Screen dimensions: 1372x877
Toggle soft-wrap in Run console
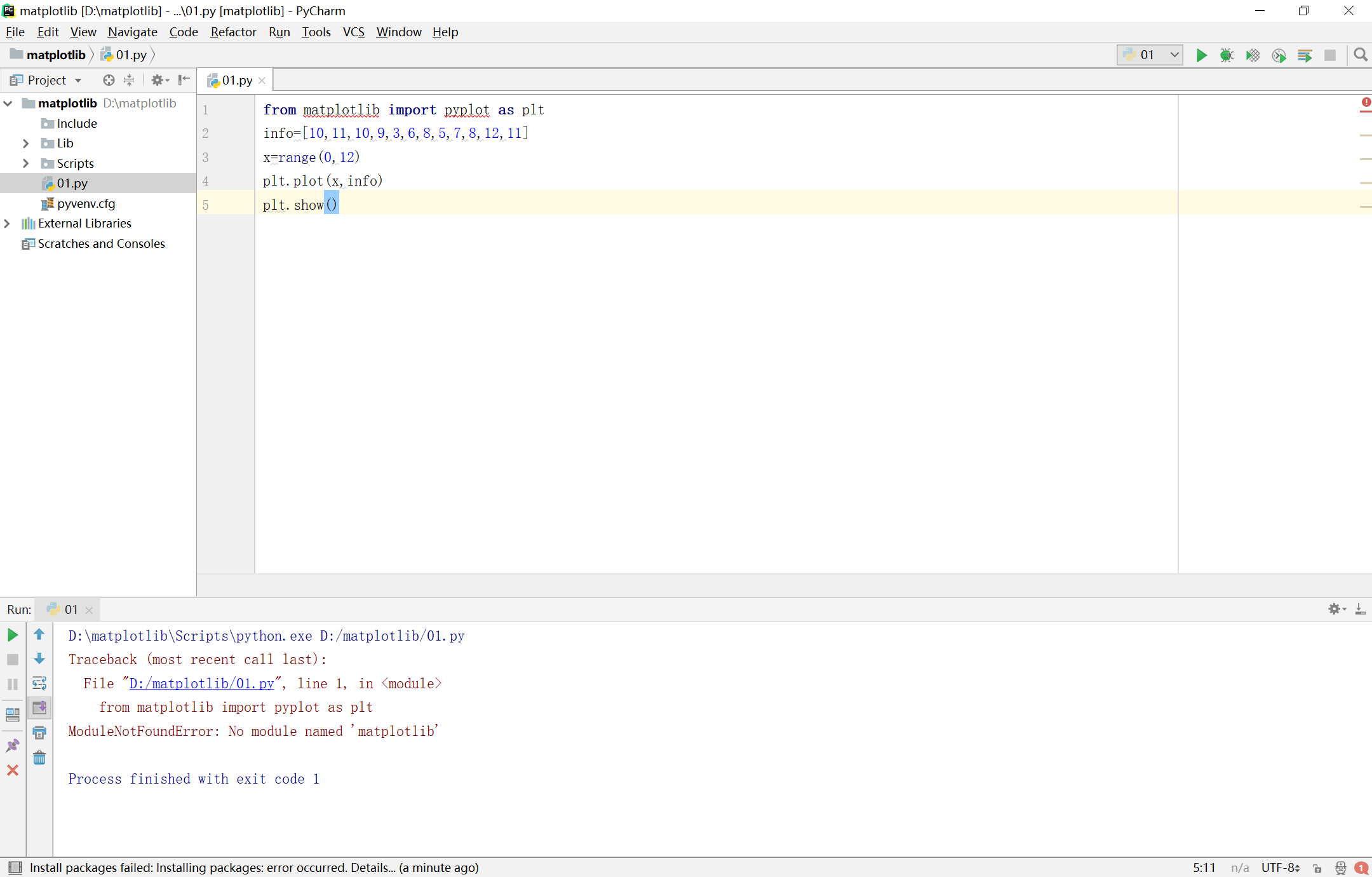(39, 683)
